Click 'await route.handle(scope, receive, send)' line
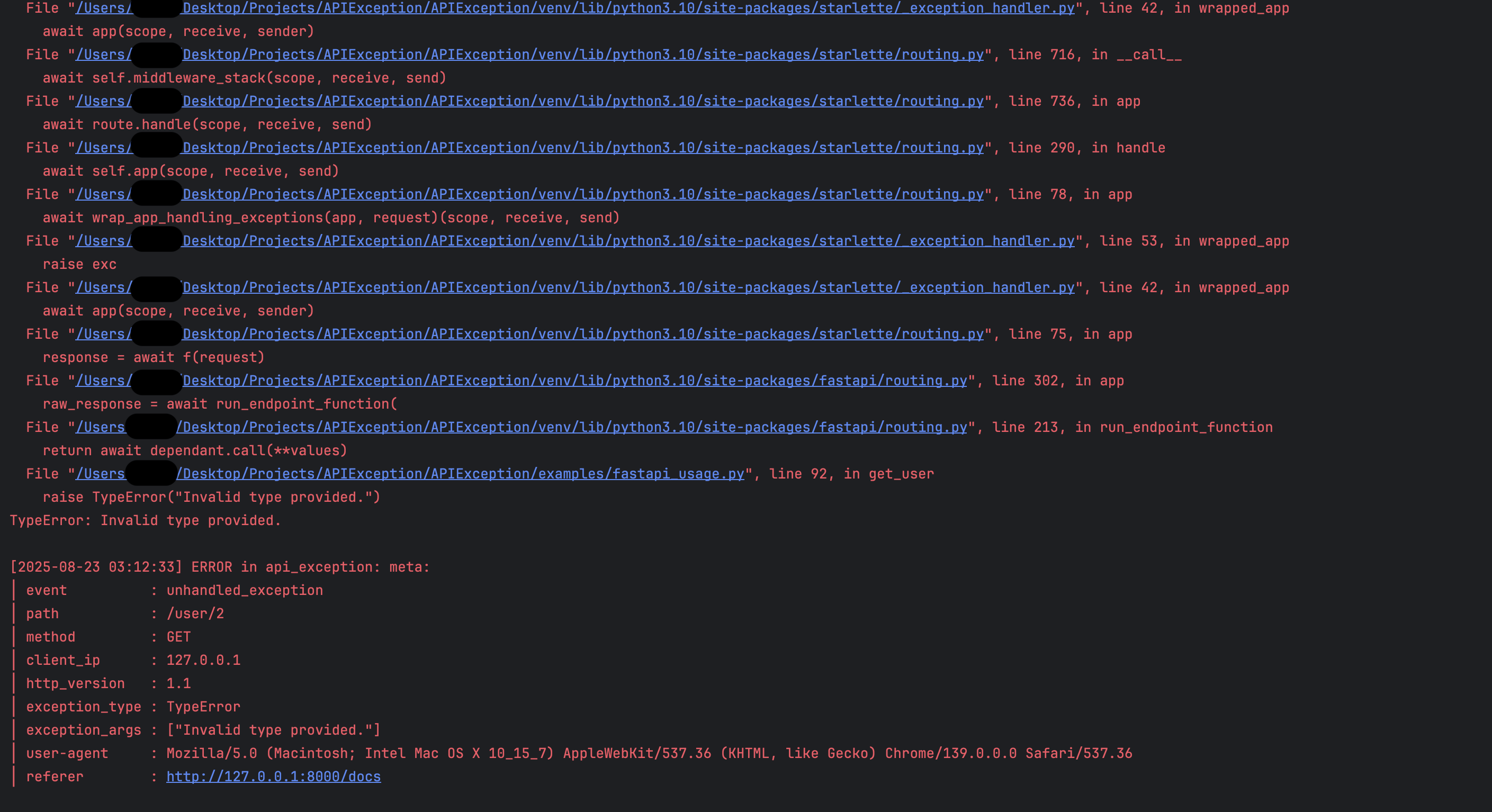This screenshot has height=812, width=1492. 208,124
